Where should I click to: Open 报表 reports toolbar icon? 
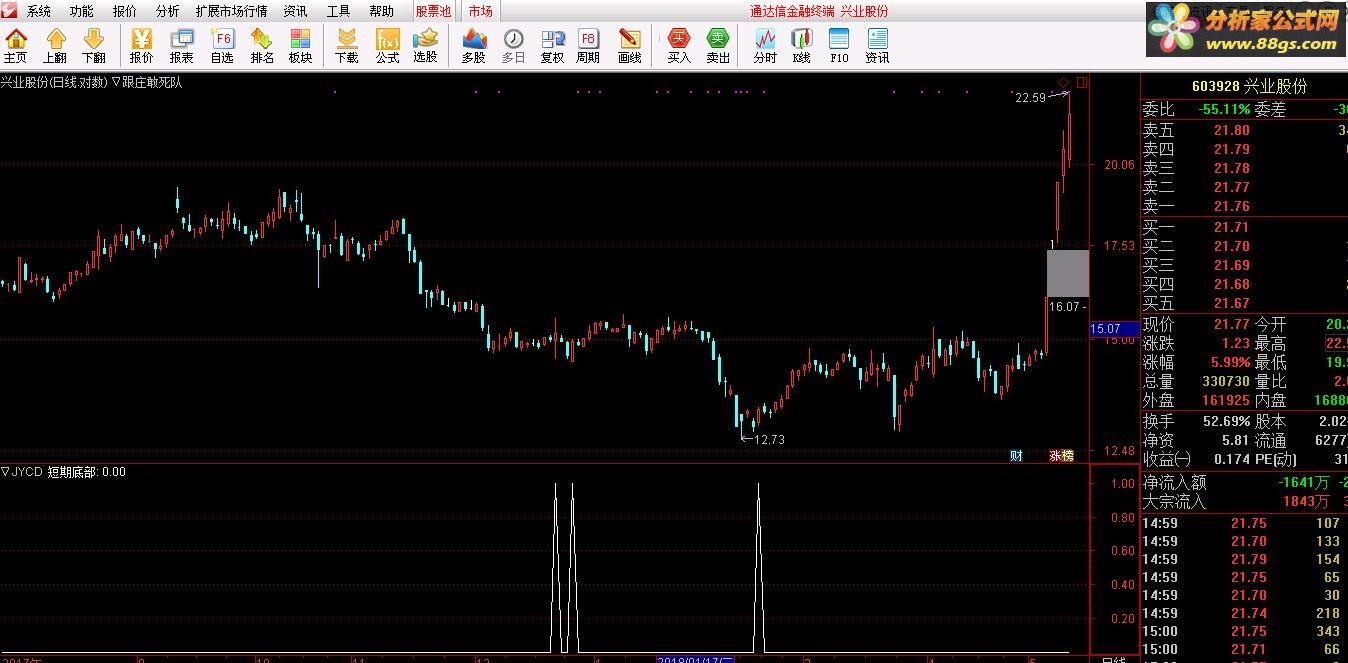(x=181, y=46)
